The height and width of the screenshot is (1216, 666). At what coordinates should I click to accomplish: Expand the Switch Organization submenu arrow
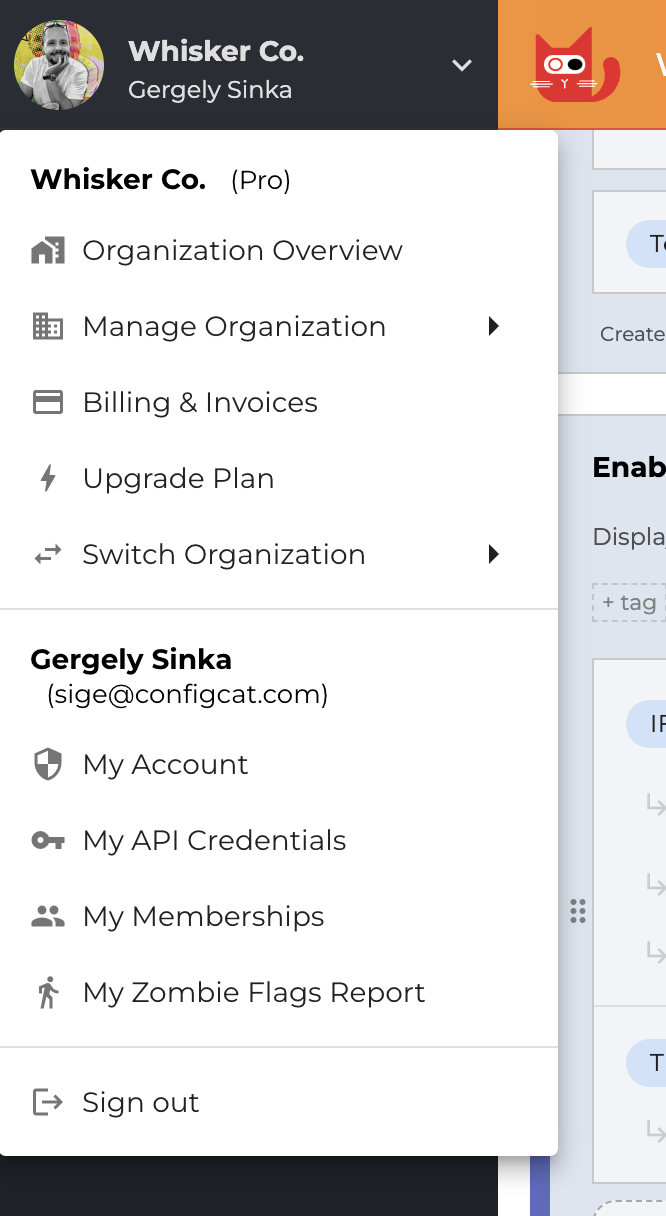pos(493,554)
